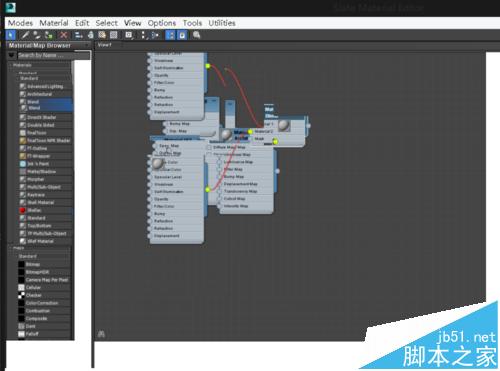Image resolution: width=500 pixels, height=371 pixels.
Task: Select Advanced Lighting material in browser
Action: click(45, 86)
